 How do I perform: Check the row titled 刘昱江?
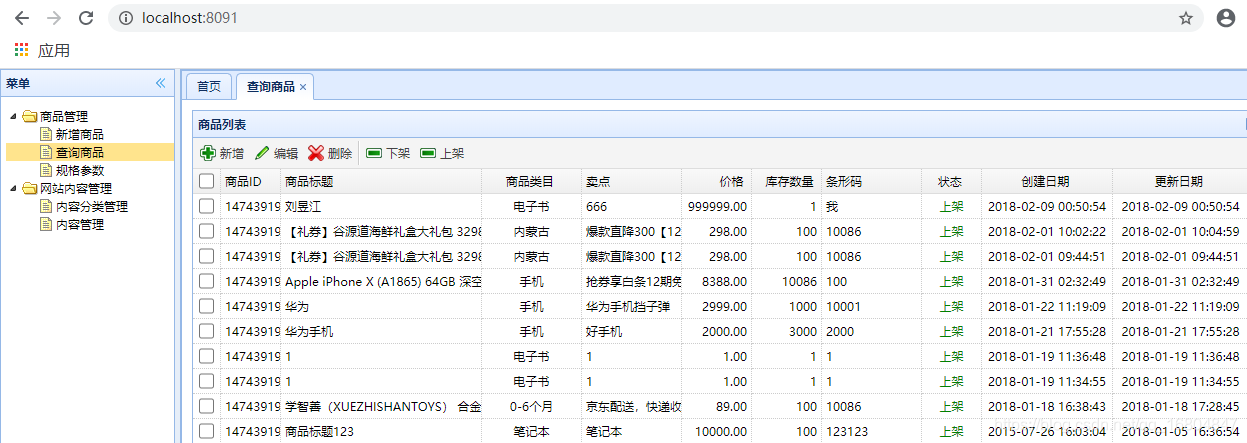[x=206, y=206]
